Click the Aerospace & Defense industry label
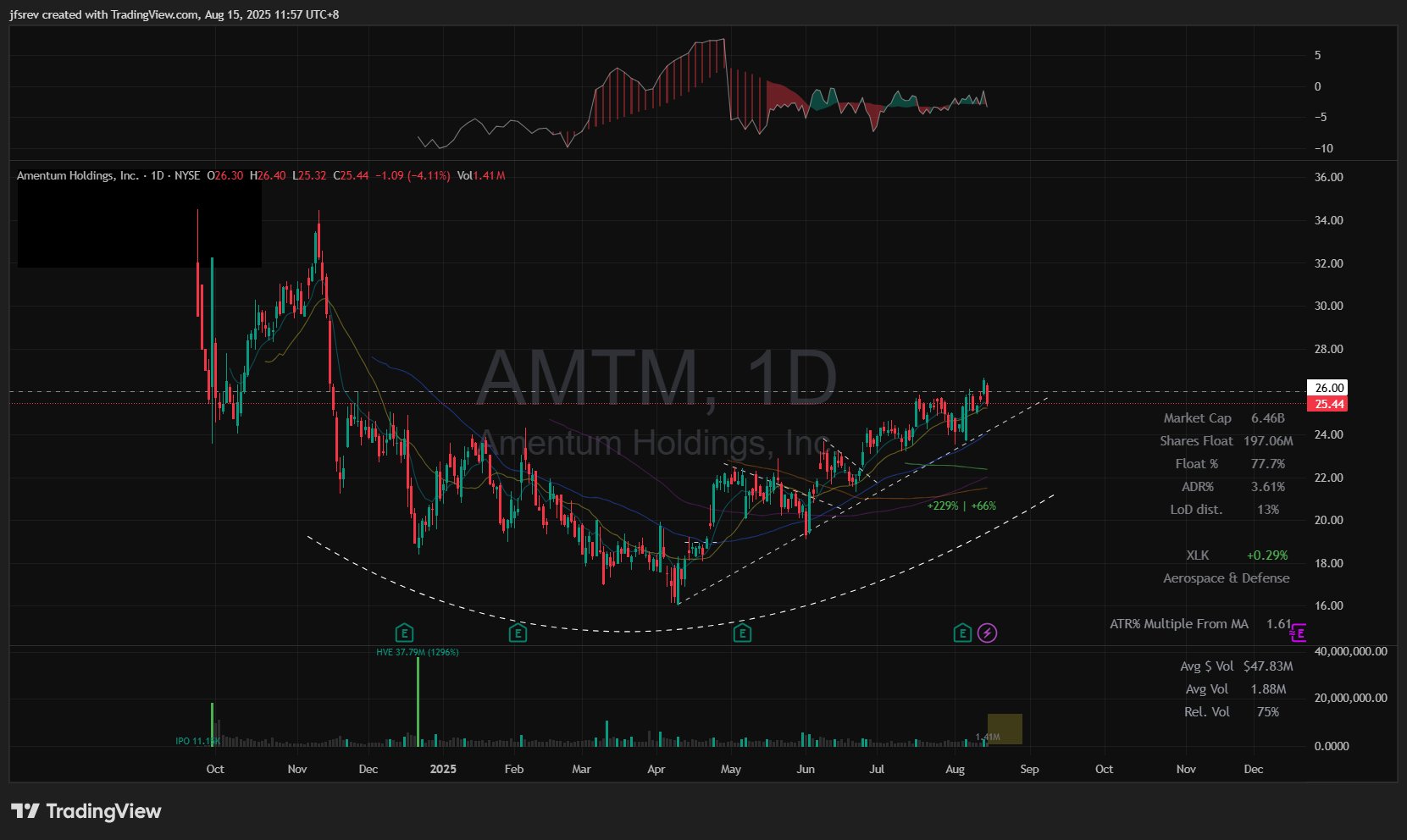This screenshot has width=1407, height=840. (1227, 578)
